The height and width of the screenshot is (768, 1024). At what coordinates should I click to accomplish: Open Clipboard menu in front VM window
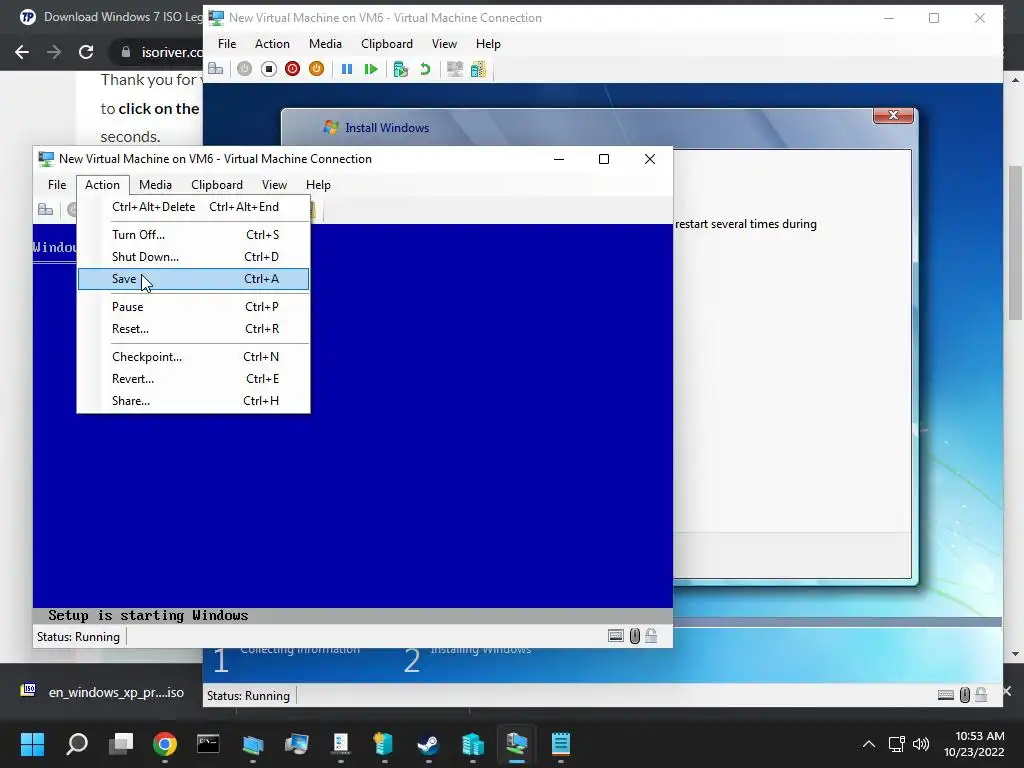[x=217, y=185]
